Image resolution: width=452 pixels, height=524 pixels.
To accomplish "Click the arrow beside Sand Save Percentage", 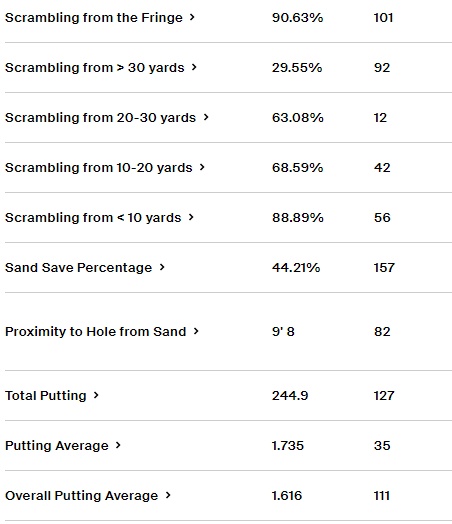I will (x=162, y=267).
